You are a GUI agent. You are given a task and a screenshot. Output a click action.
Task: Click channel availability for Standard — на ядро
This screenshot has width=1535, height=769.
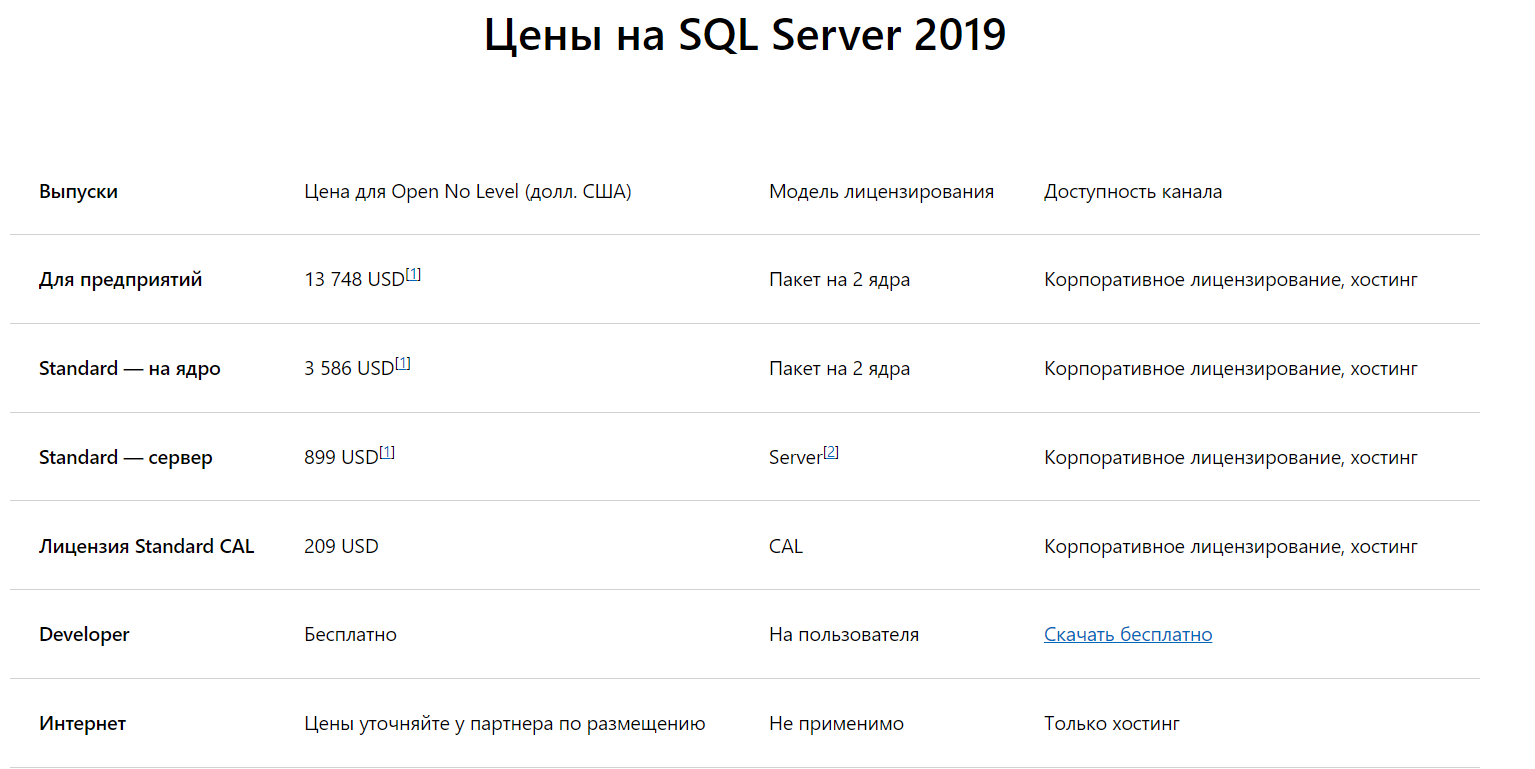[1231, 369]
